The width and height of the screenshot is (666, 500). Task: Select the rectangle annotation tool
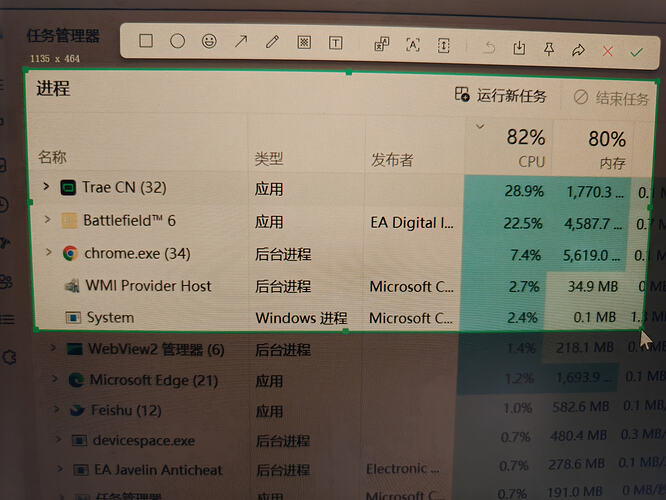click(146, 41)
